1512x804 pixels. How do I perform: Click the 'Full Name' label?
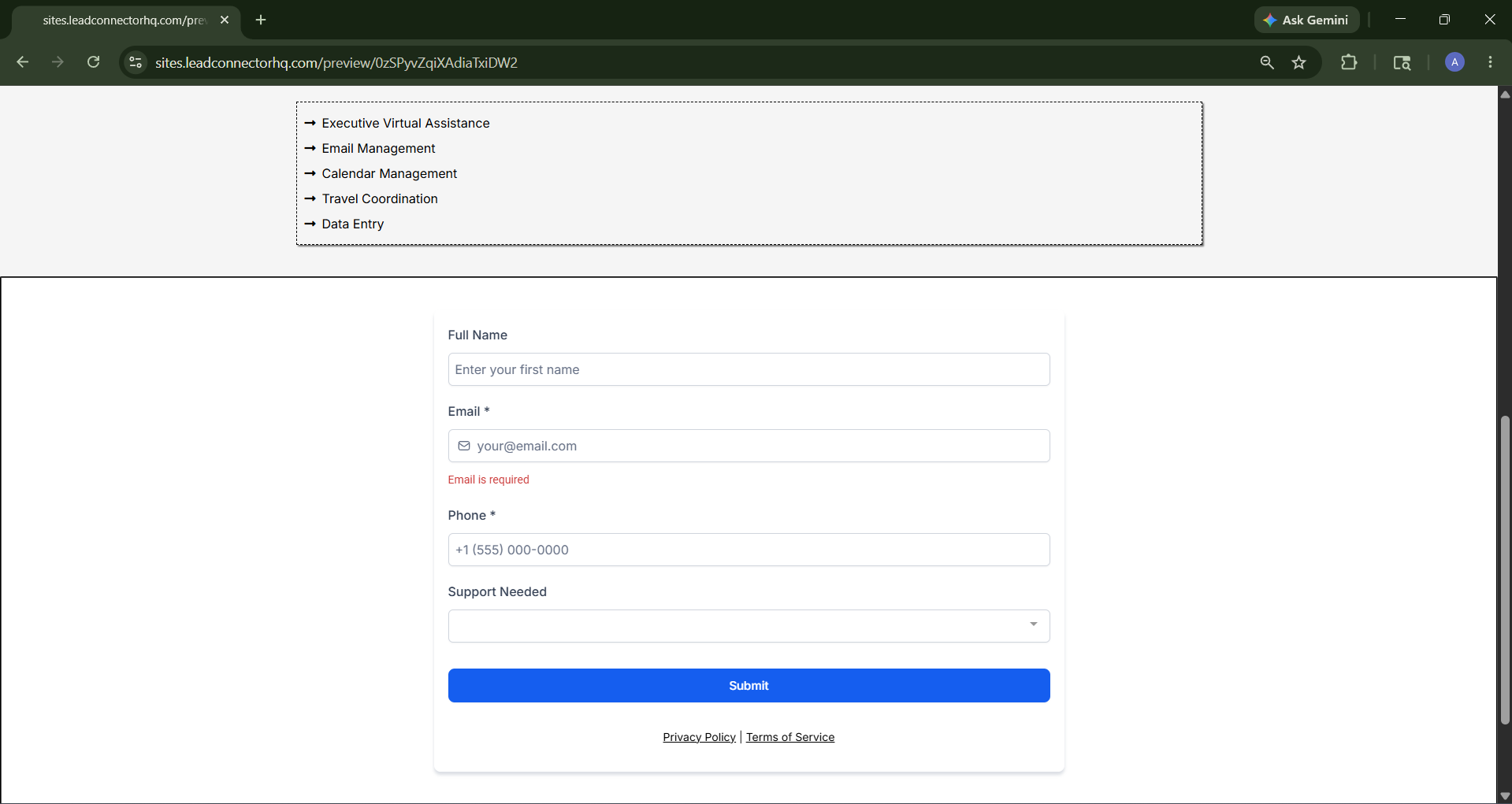coord(477,335)
